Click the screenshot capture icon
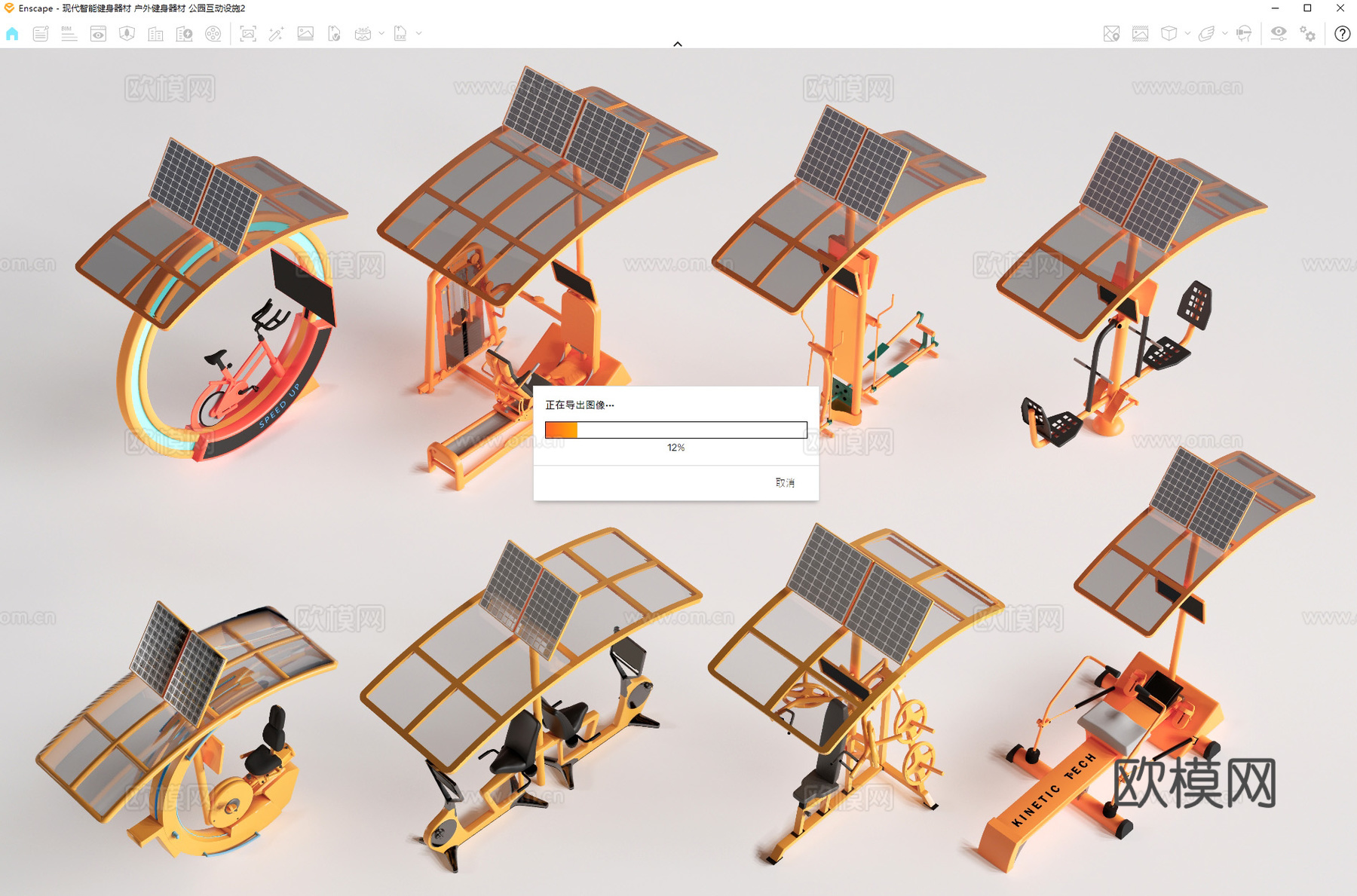The image size is (1357, 896). tap(248, 34)
